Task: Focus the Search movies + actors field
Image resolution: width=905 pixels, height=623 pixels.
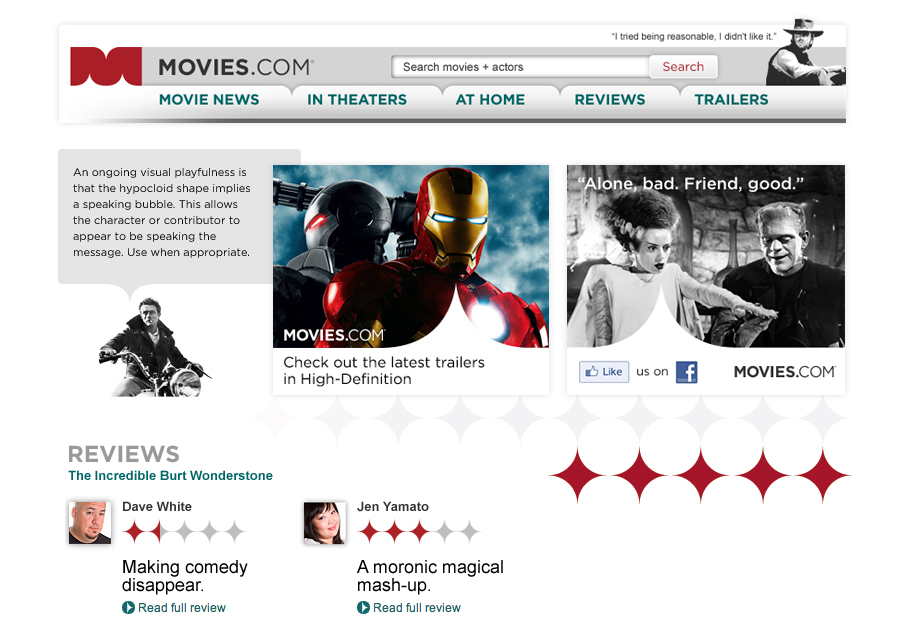Action: 520,67
